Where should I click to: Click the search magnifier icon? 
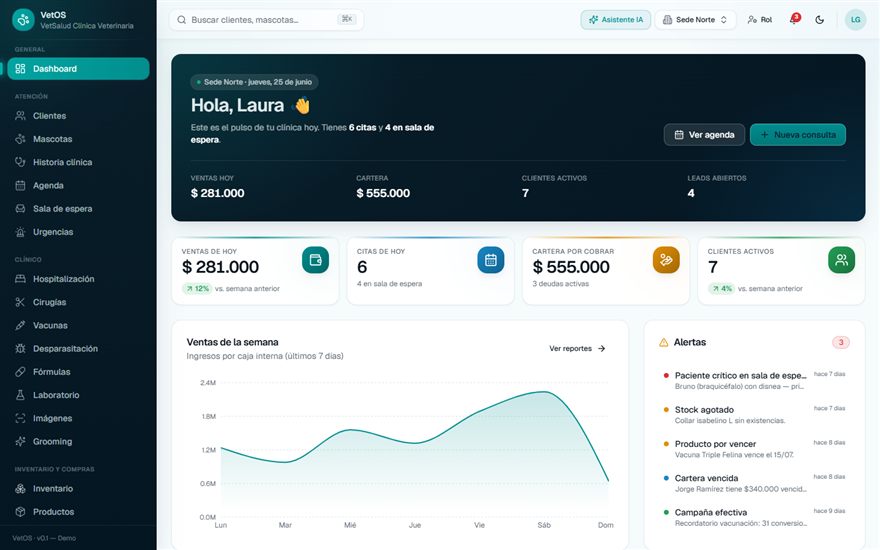(182, 20)
